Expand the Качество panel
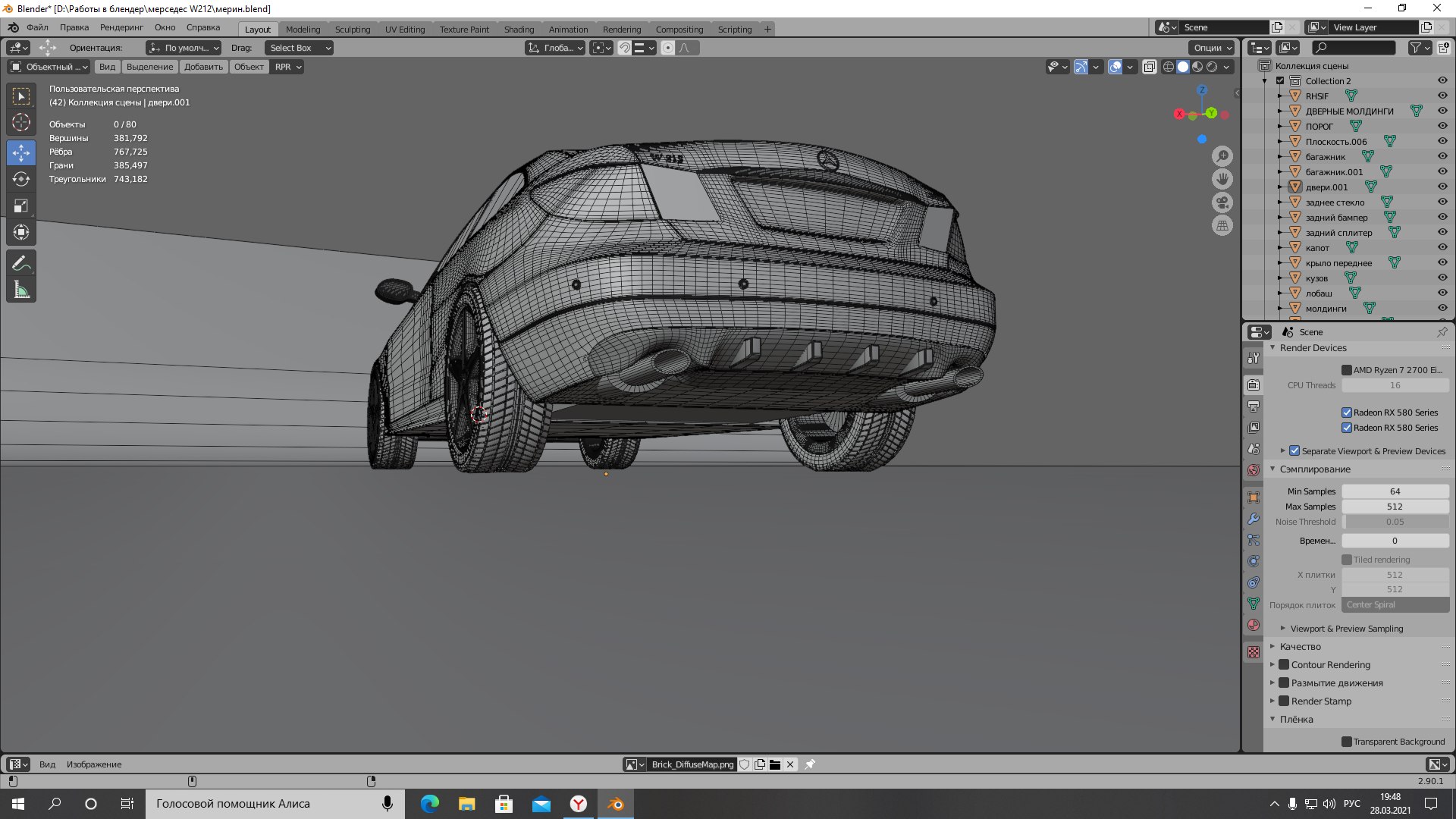This screenshot has width=1456, height=819. [1272, 646]
